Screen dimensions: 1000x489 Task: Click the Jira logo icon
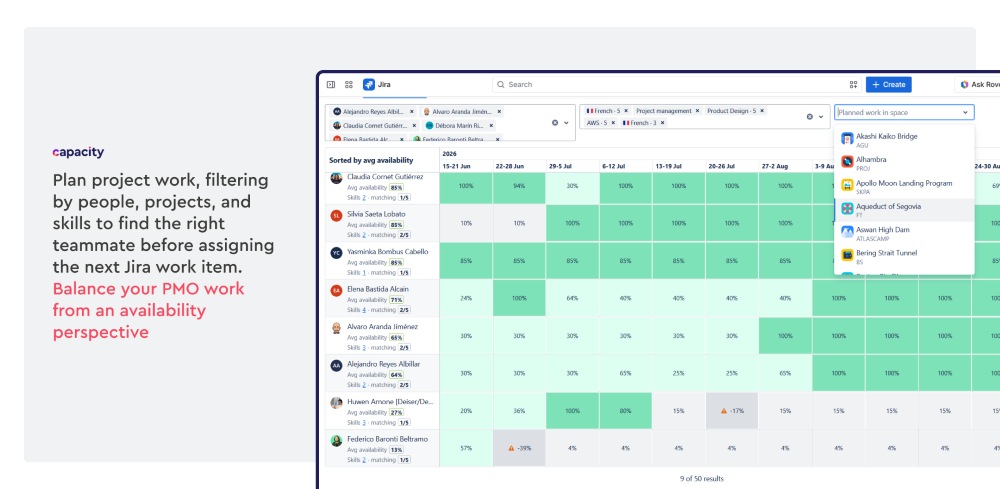pyautogui.click(x=369, y=84)
